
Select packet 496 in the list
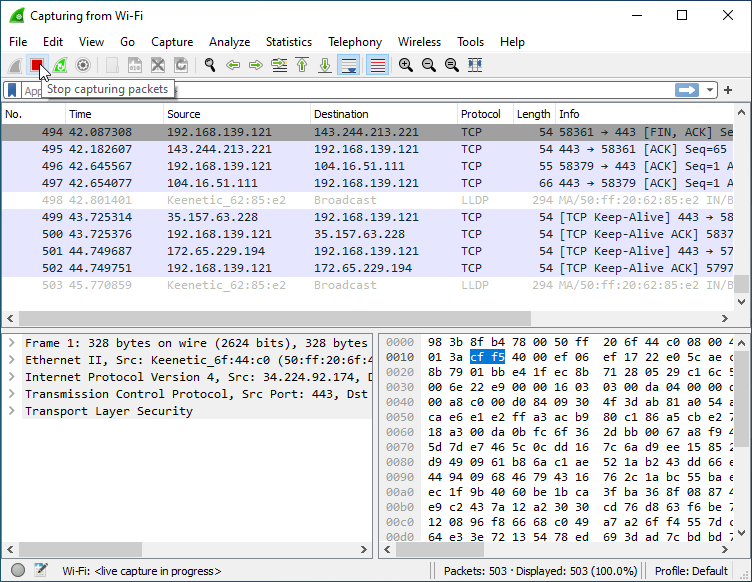[x=300, y=166]
